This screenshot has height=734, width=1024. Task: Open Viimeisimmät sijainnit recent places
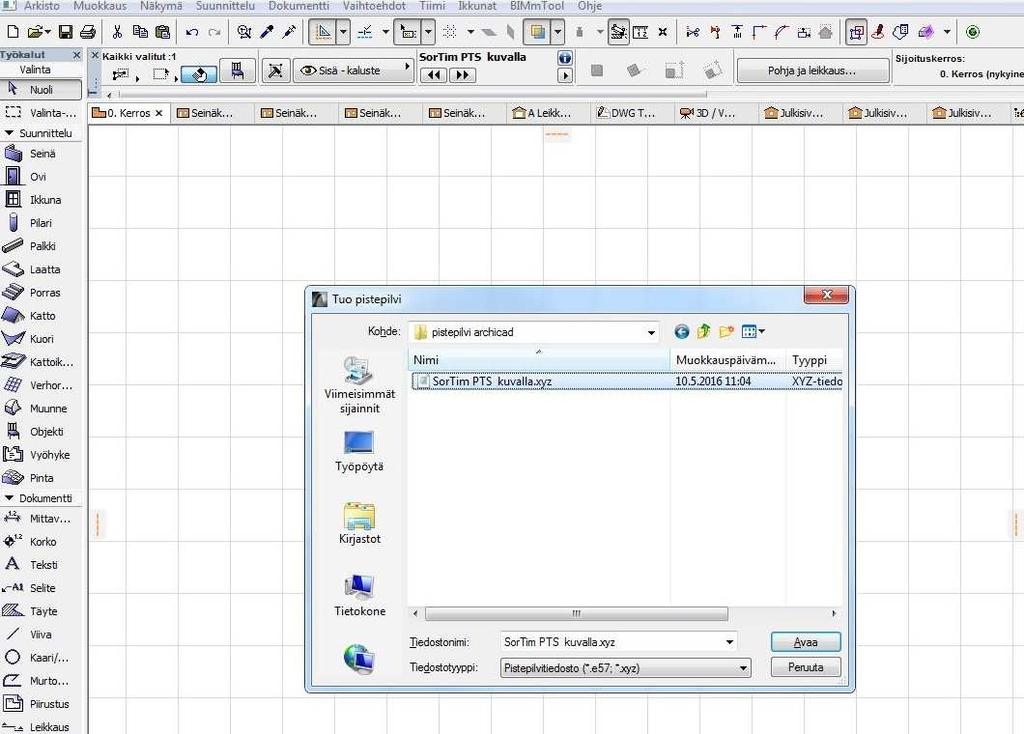click(x=359, y=385)
